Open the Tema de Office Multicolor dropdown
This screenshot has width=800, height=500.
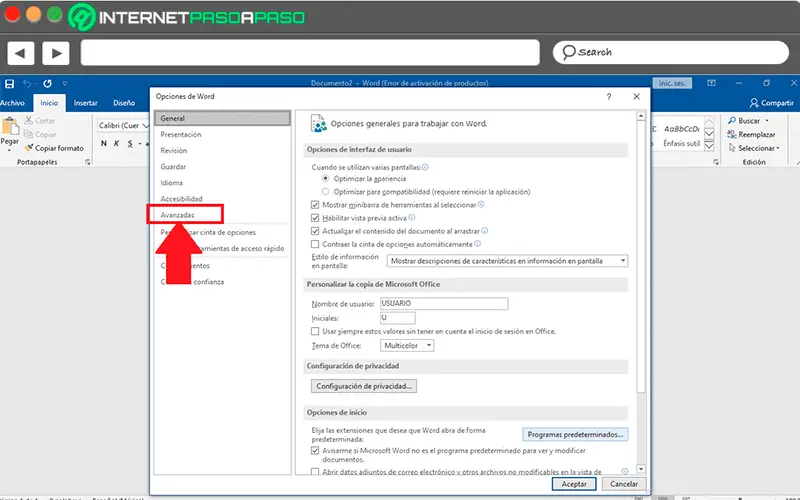(x=407, y=345)
